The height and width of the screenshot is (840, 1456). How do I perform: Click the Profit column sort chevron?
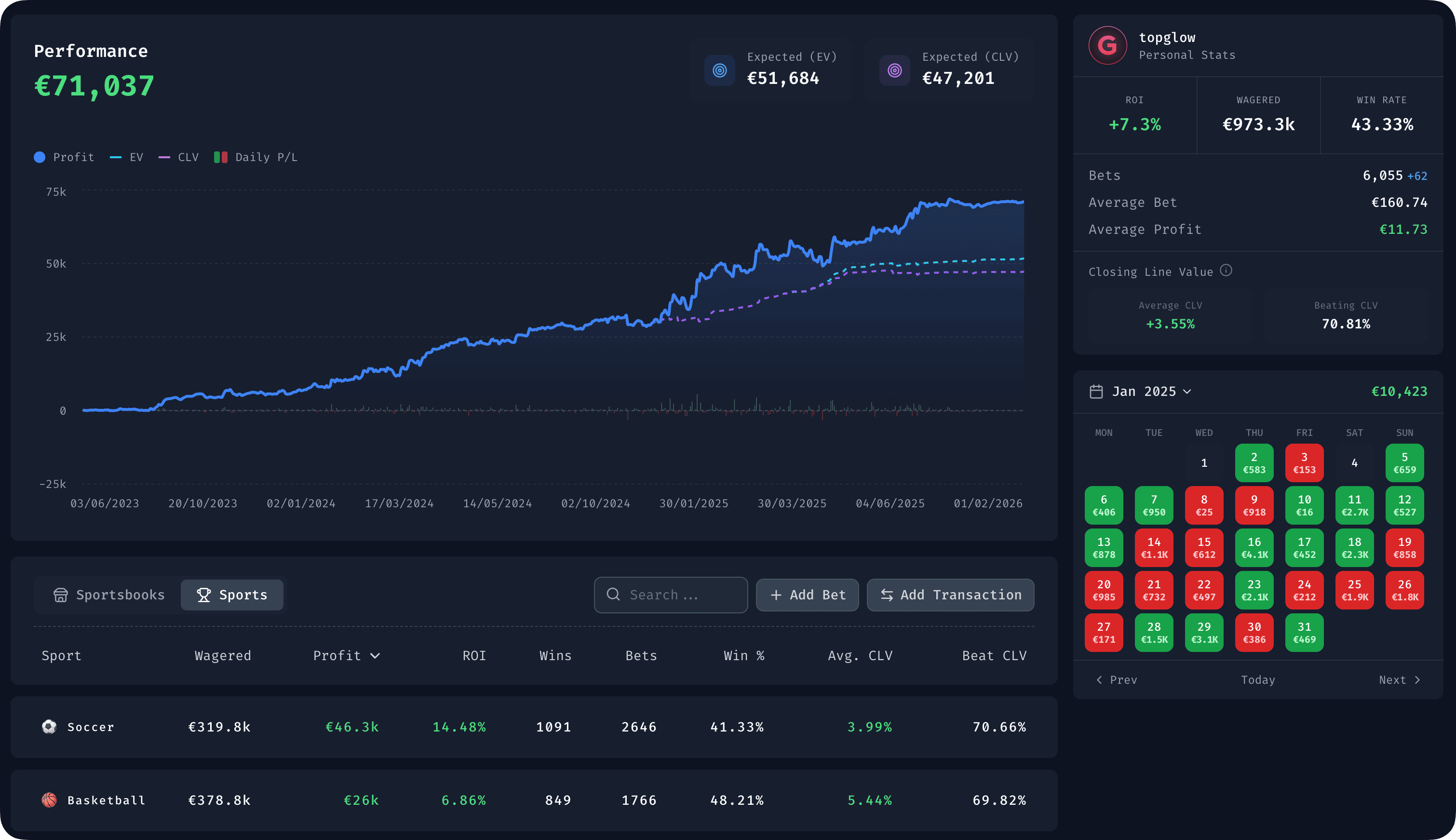[x=374, y=655]
